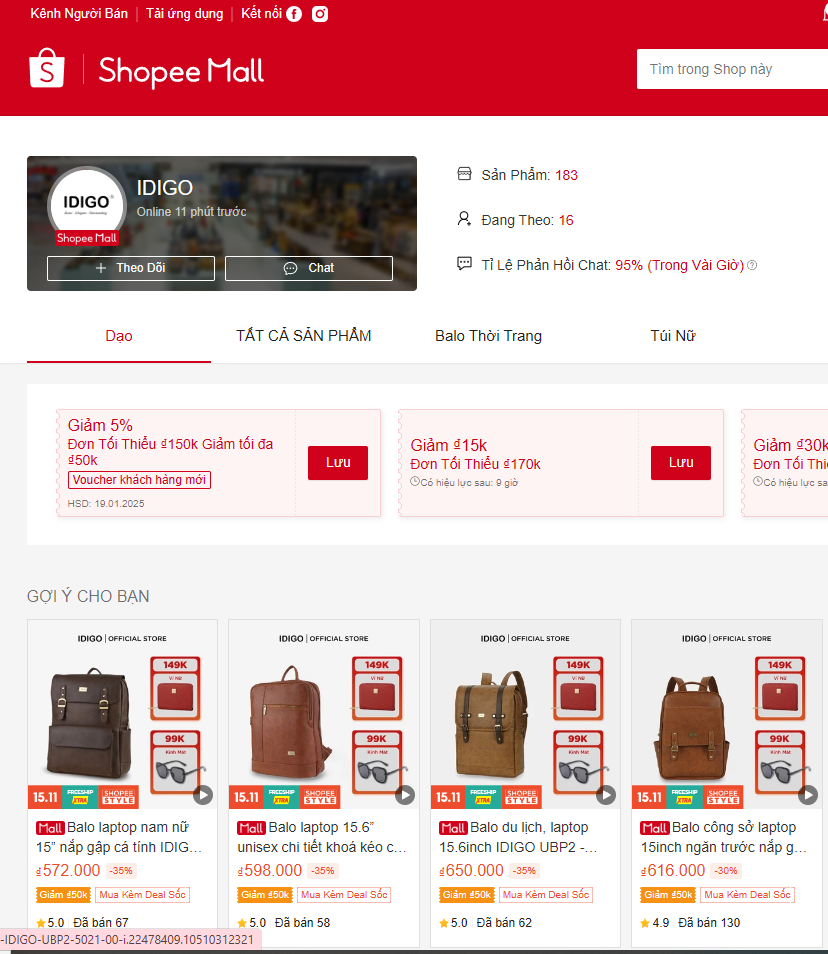Click the Shopee shopping bag logo
The height and width of the screenshot is (954, 828).
pos(47,68)
